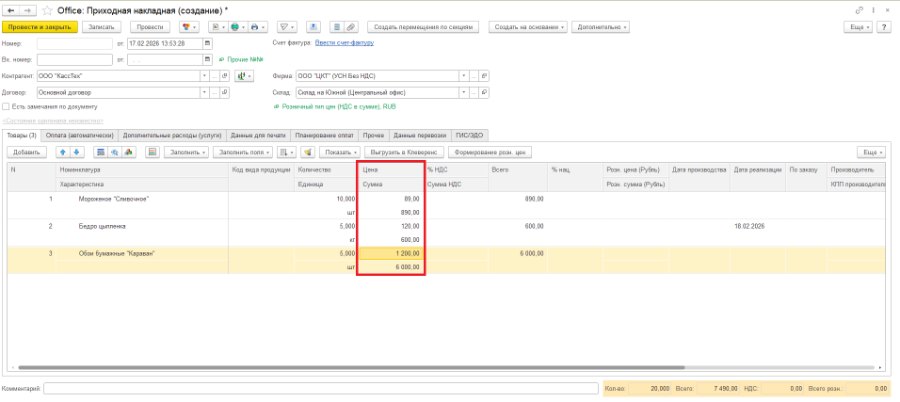Open attached files with the paperclip icon
Image resolution: width=900 pixels, height=402 pixels.
[350, 27]
